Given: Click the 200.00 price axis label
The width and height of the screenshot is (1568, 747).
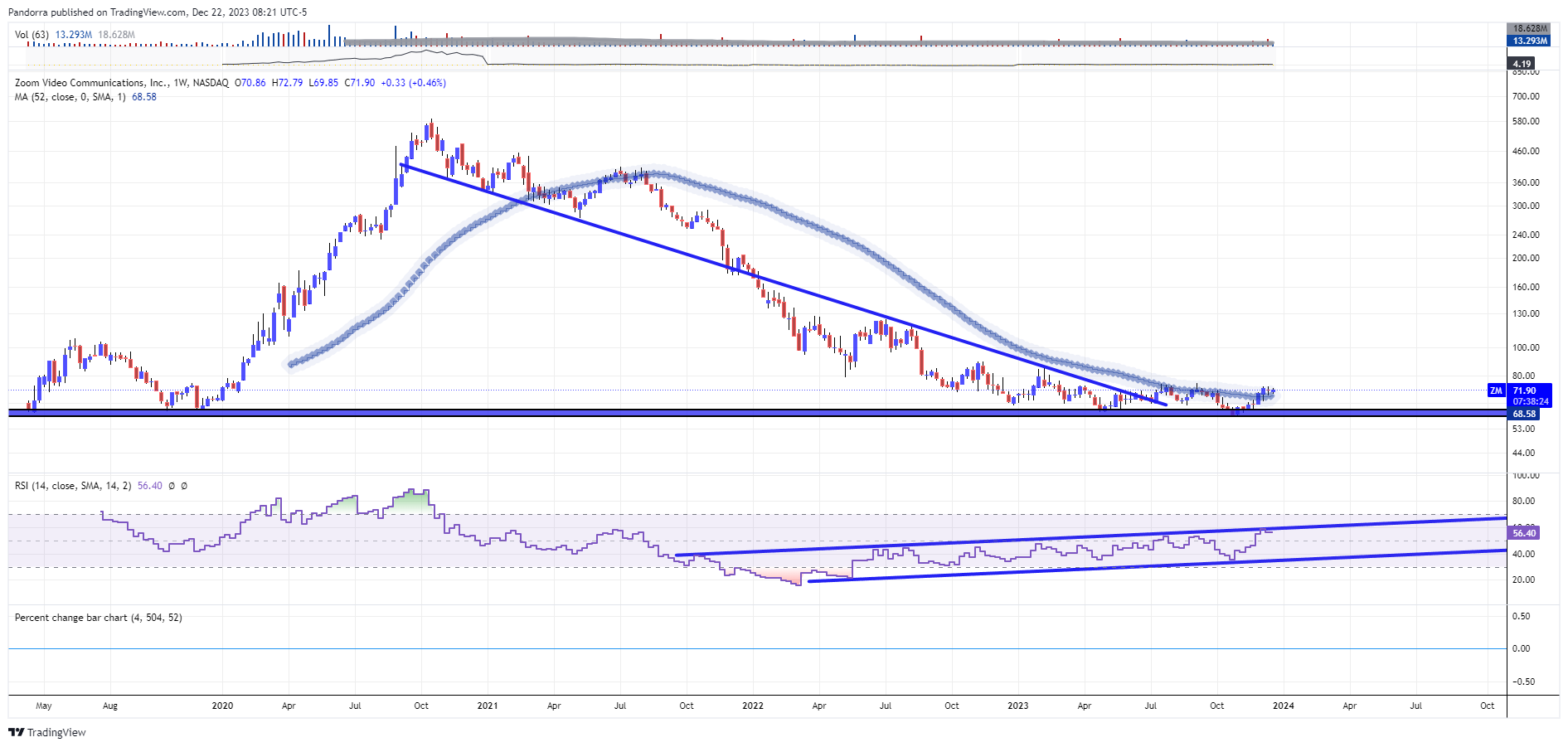Looking at the screenshot, I should 1526,259.
